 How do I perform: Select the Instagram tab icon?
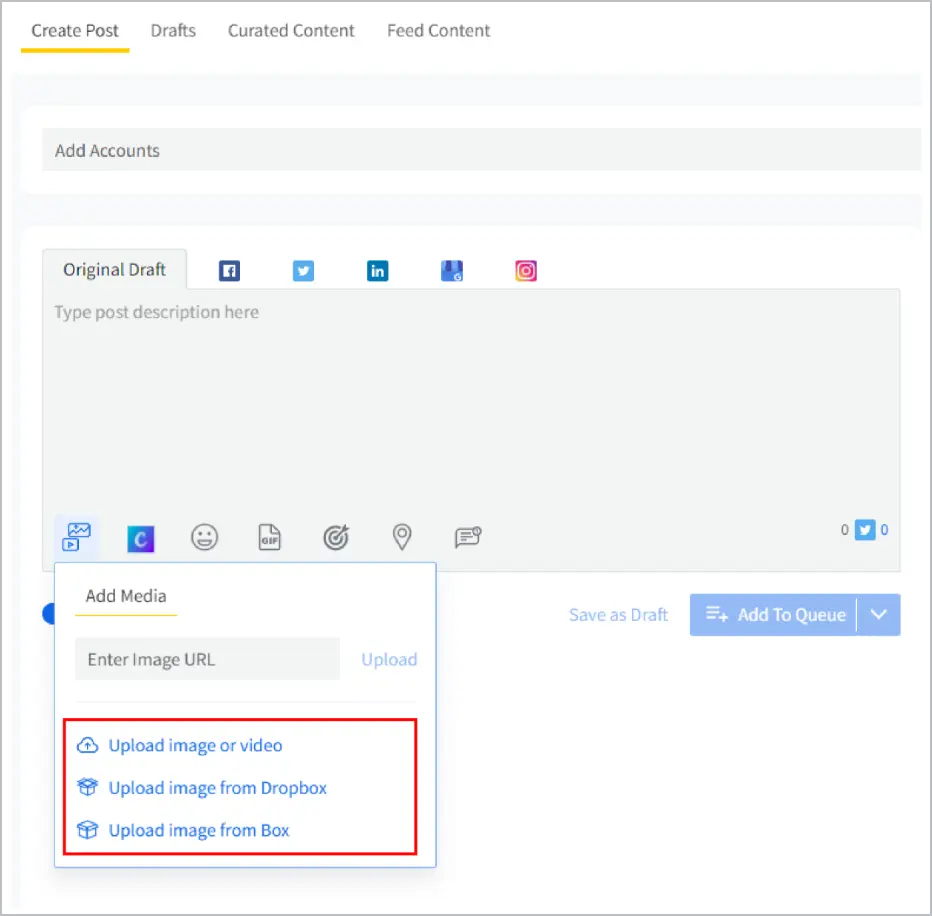pos(526,270)
